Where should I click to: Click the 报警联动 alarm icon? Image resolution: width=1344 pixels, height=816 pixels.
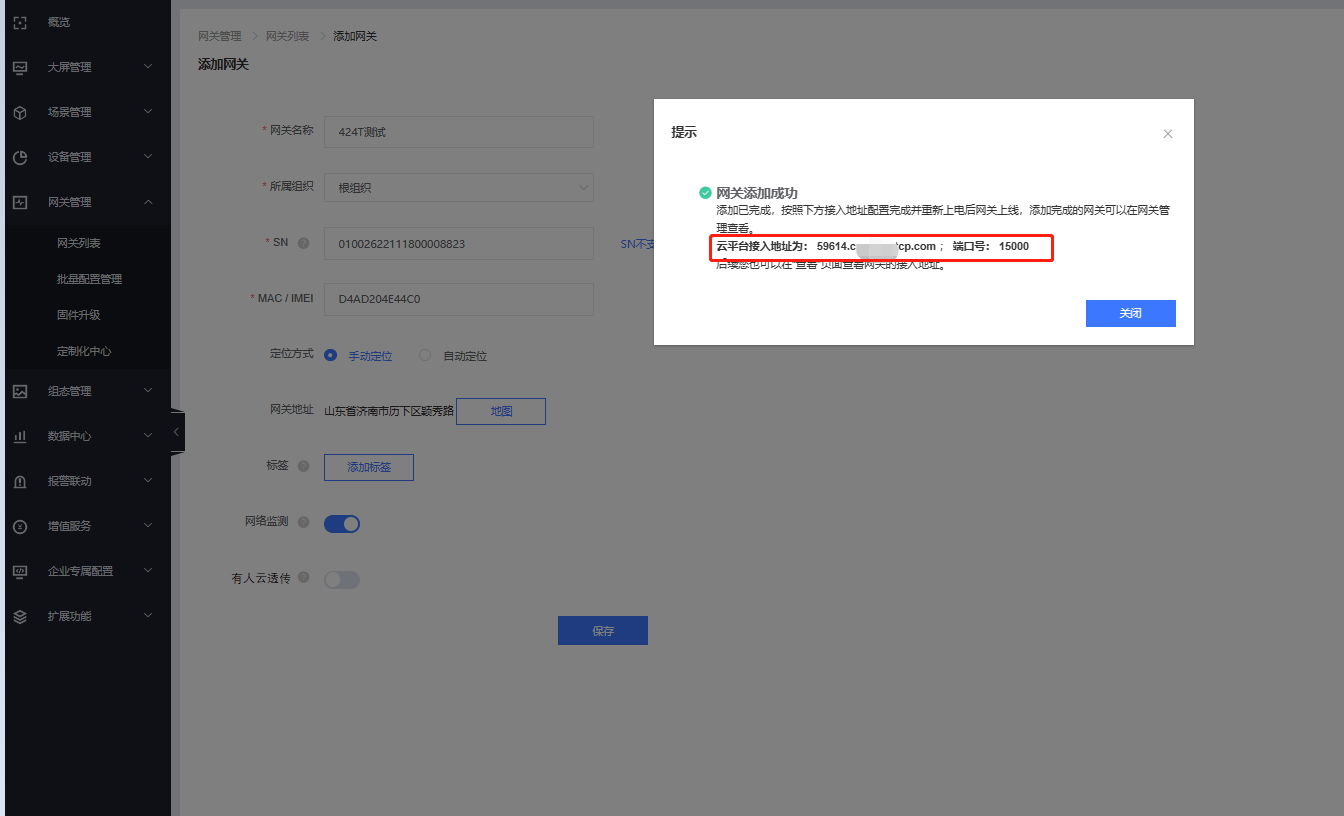(x=20, y=481)
